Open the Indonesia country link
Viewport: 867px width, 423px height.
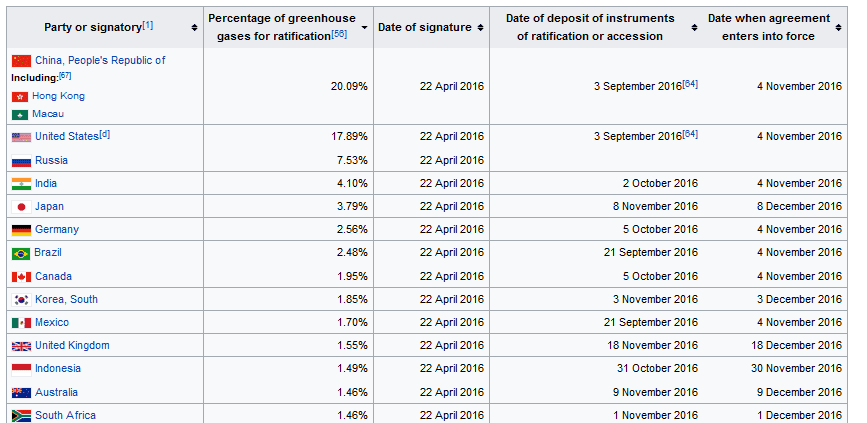(x=58, y=368)
